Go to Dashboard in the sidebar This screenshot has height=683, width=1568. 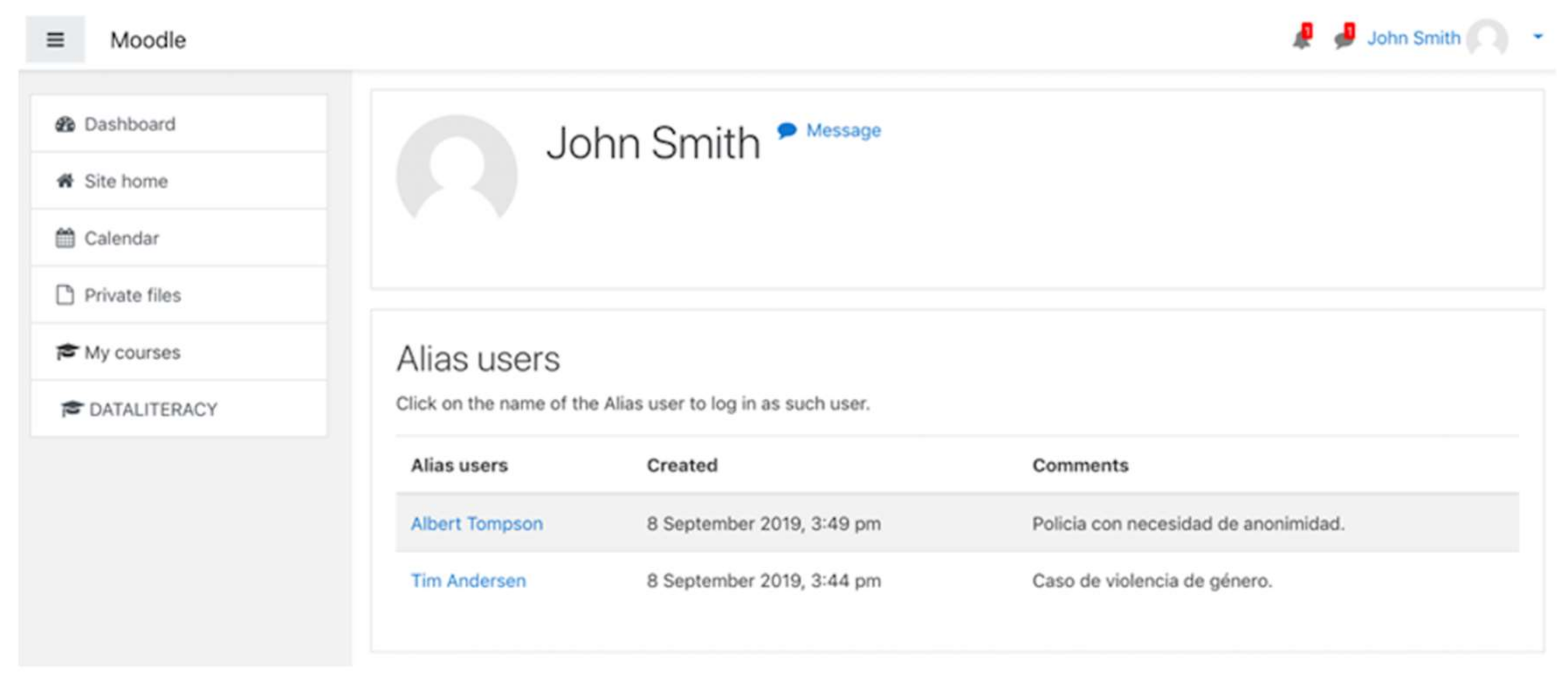[179, 124]
